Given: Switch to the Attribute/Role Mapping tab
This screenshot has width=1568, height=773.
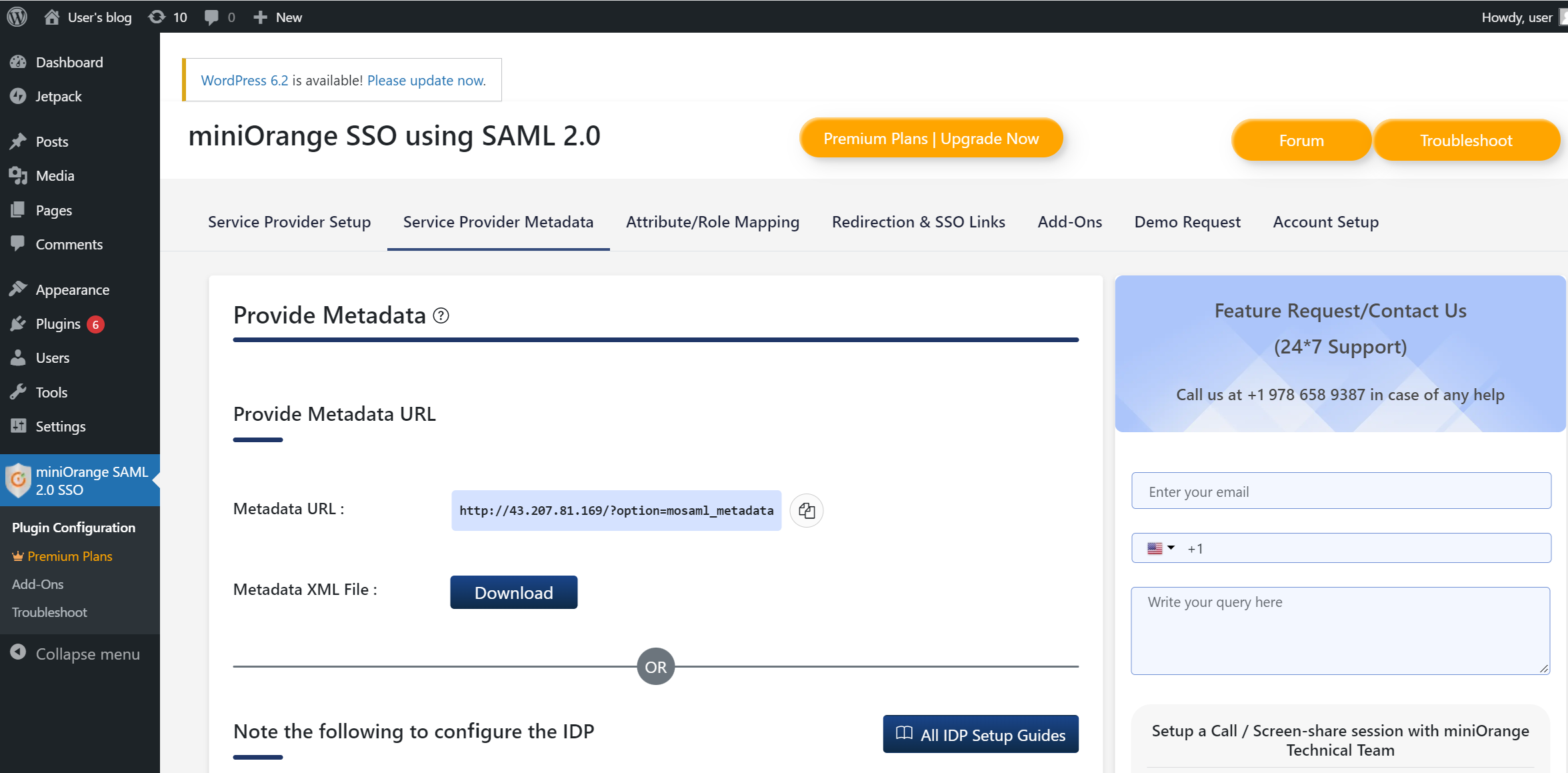Looking at the screenshot, I should coord(712,221).
